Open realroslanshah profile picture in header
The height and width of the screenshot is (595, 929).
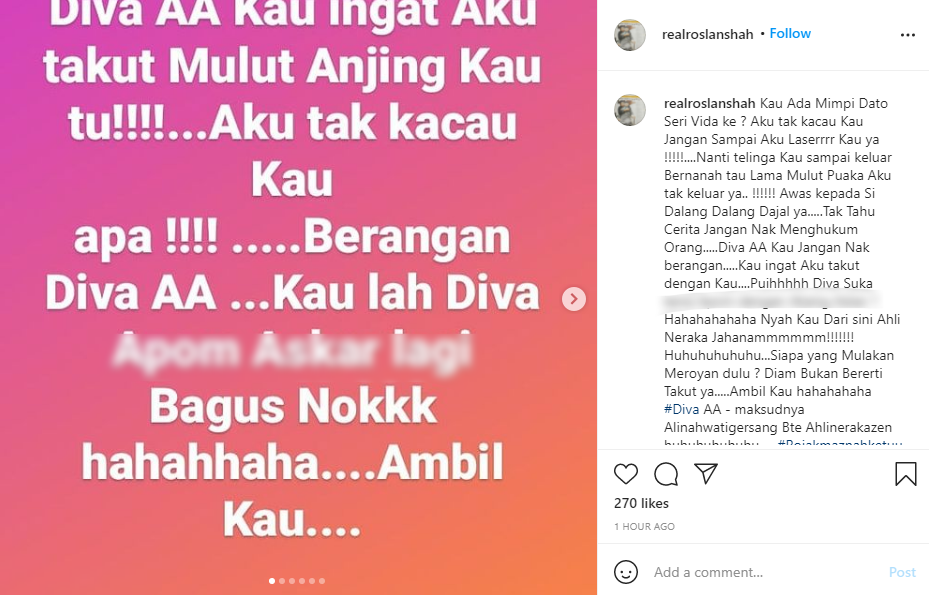coord(630,35)
